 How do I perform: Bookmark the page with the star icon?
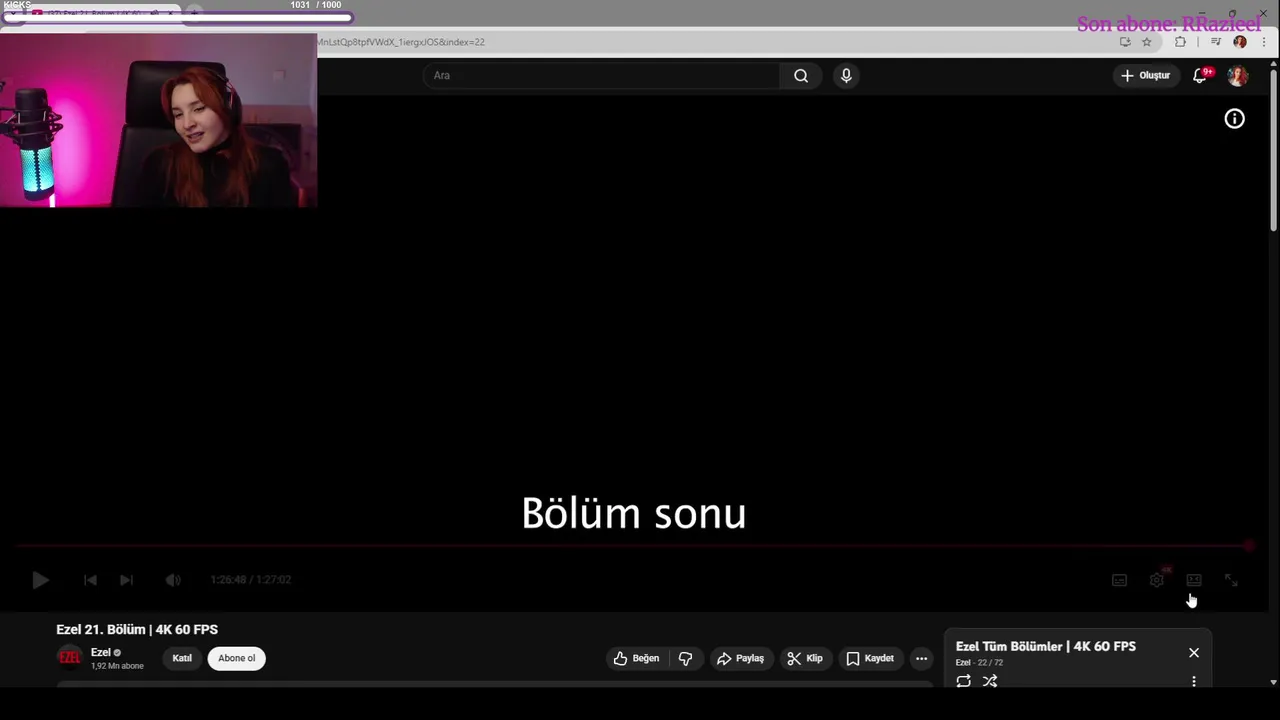(1147, 42)
